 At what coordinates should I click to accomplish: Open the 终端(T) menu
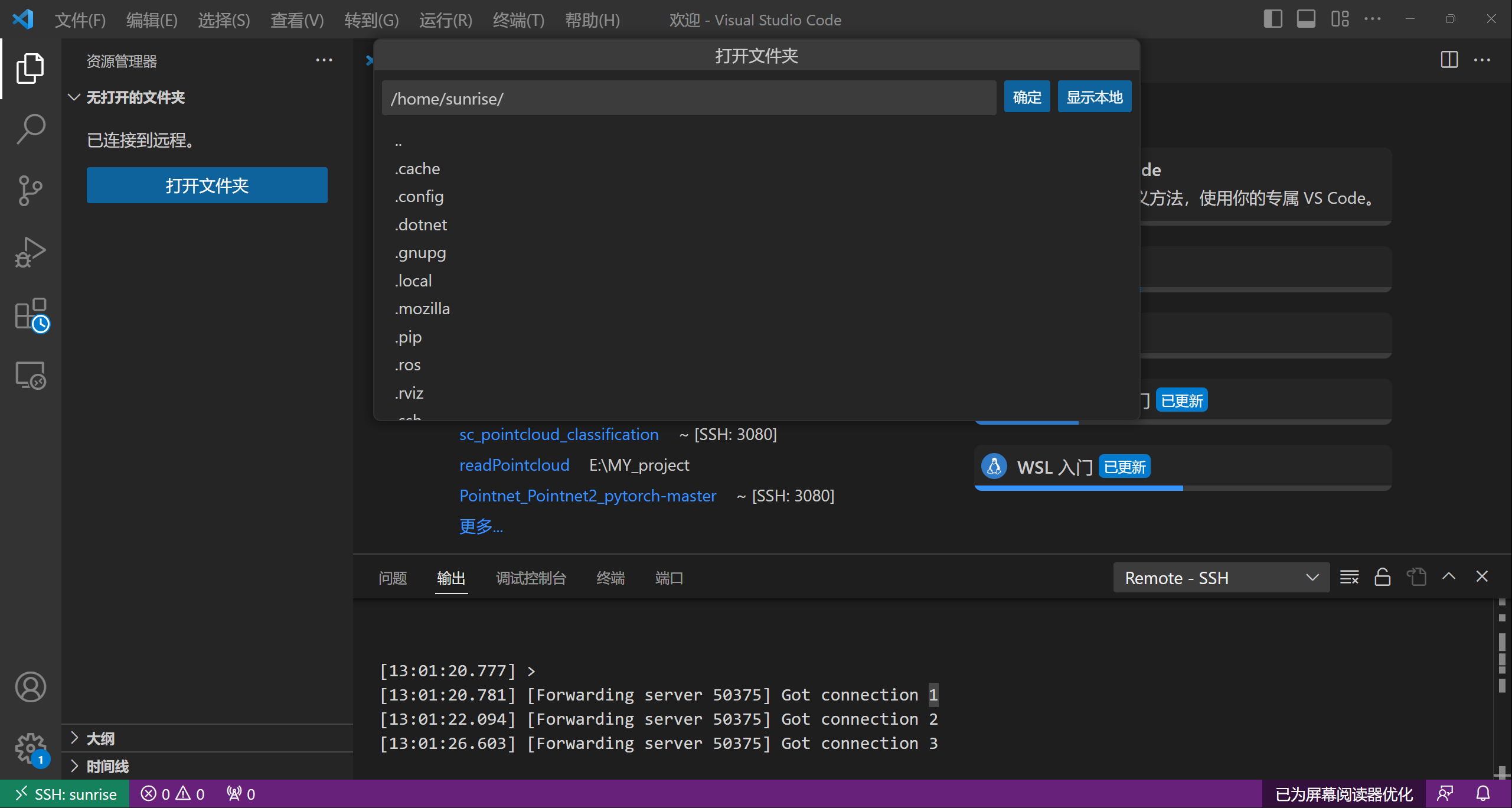518,20
